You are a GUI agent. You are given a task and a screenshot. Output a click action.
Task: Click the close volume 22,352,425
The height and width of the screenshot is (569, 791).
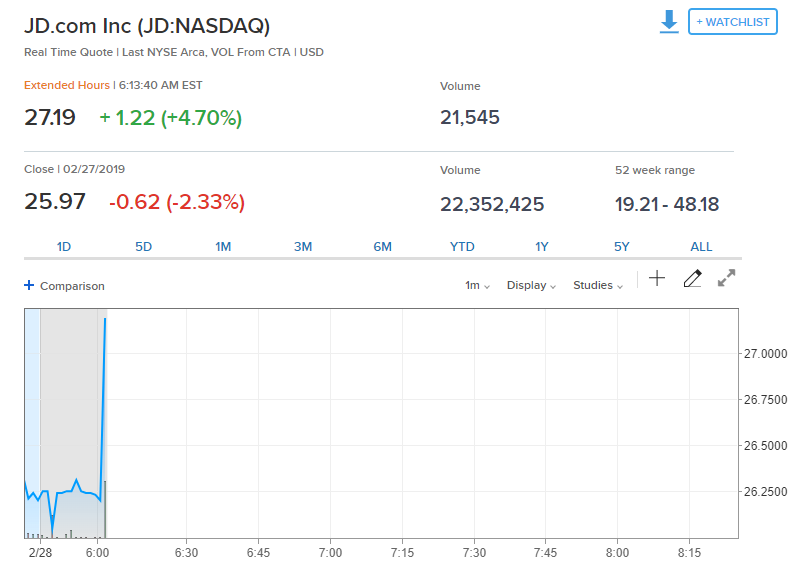[x=492, y=204]
